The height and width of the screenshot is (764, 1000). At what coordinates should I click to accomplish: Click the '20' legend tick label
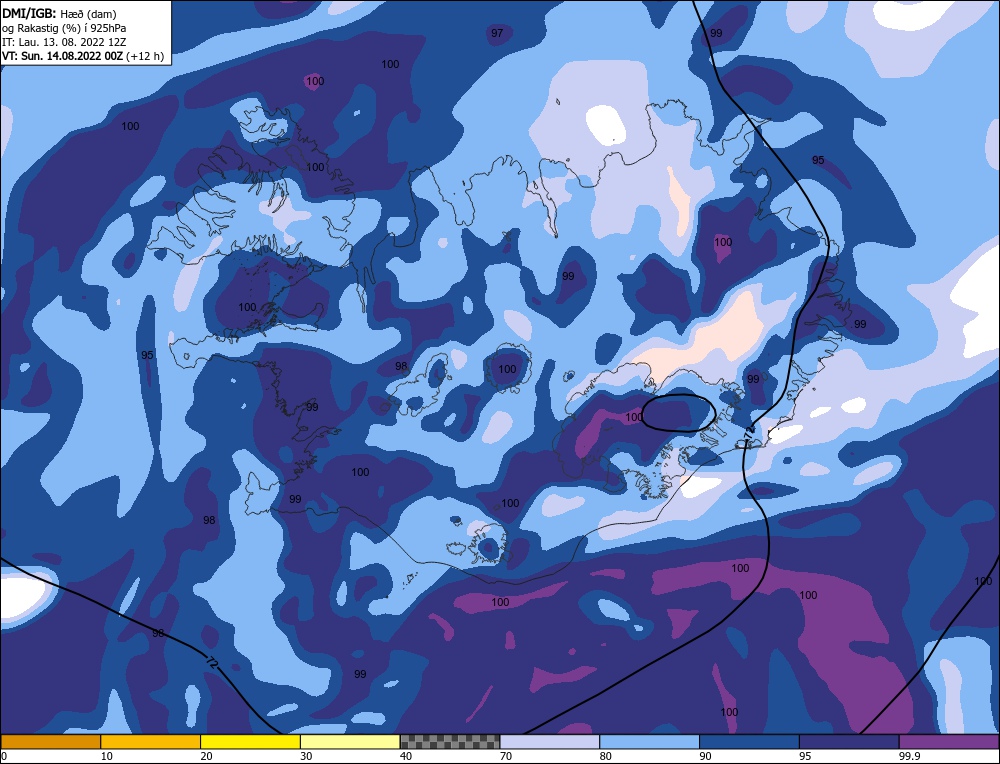[207, 756]
